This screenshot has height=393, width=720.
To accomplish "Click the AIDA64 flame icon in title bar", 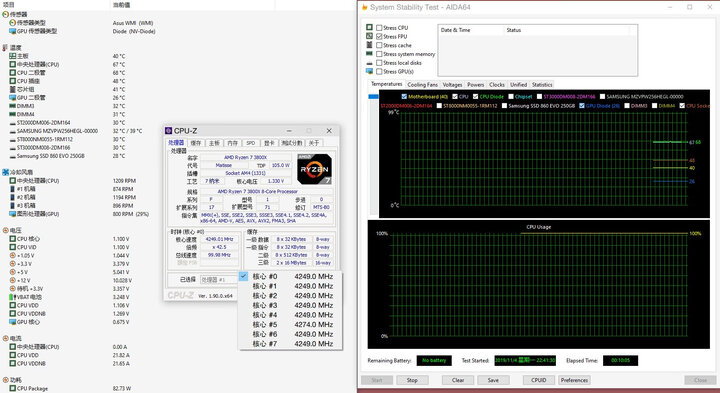I will (365, 7).
